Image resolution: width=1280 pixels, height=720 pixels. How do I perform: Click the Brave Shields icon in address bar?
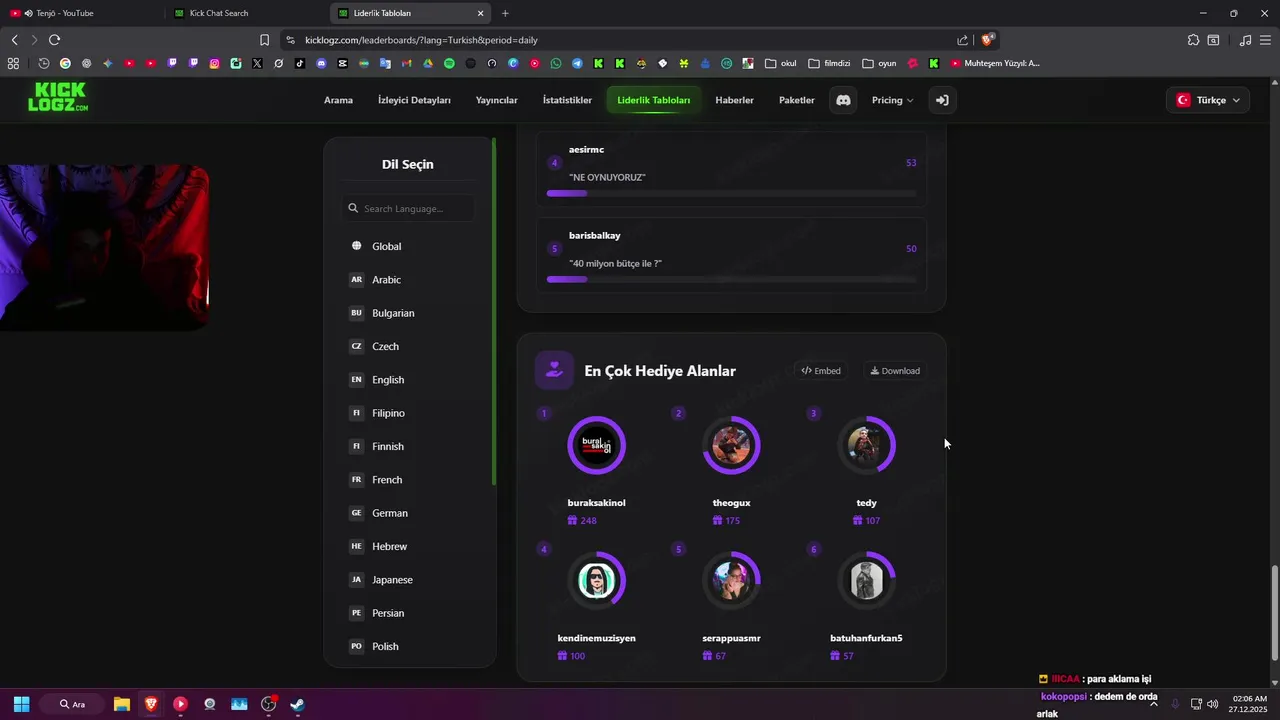click(987, 40)
